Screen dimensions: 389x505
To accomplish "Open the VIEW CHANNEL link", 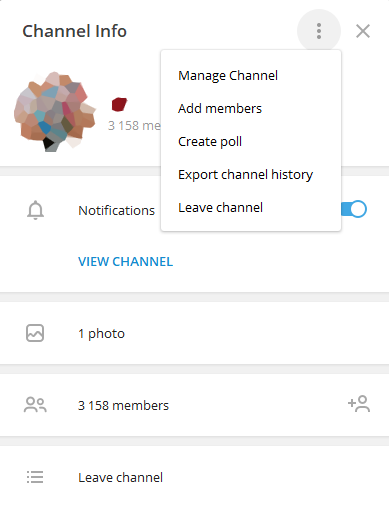I will tap(126, 262).
